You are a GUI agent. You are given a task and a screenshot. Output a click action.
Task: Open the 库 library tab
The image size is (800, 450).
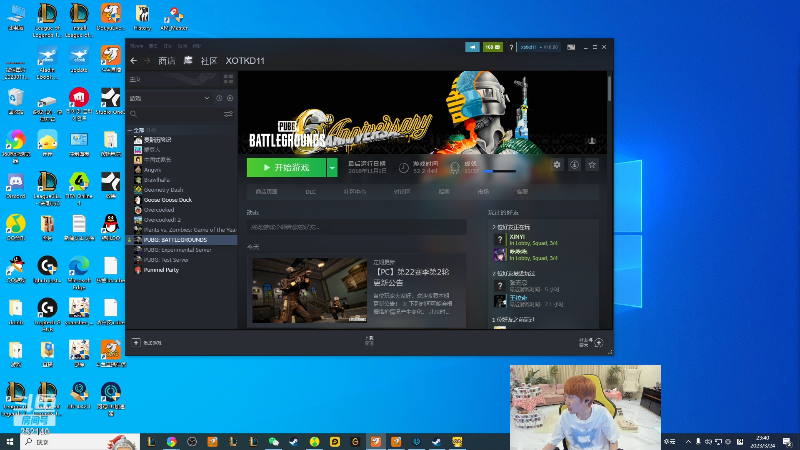[x=188, y=61]
